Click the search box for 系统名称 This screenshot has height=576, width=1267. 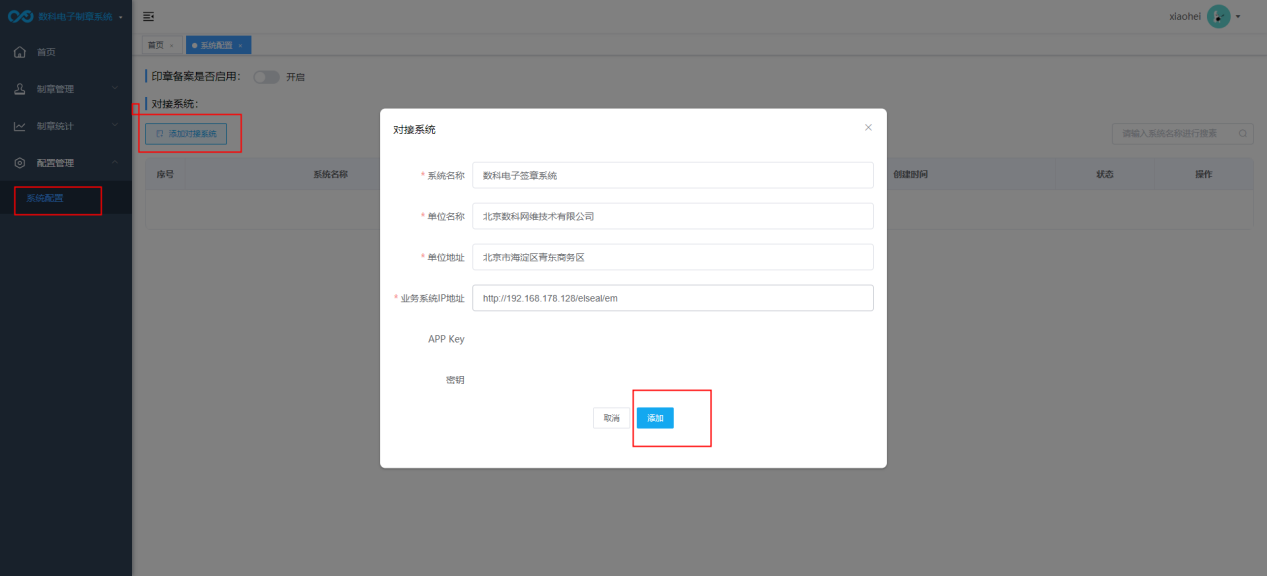[x=1182, y=133]
